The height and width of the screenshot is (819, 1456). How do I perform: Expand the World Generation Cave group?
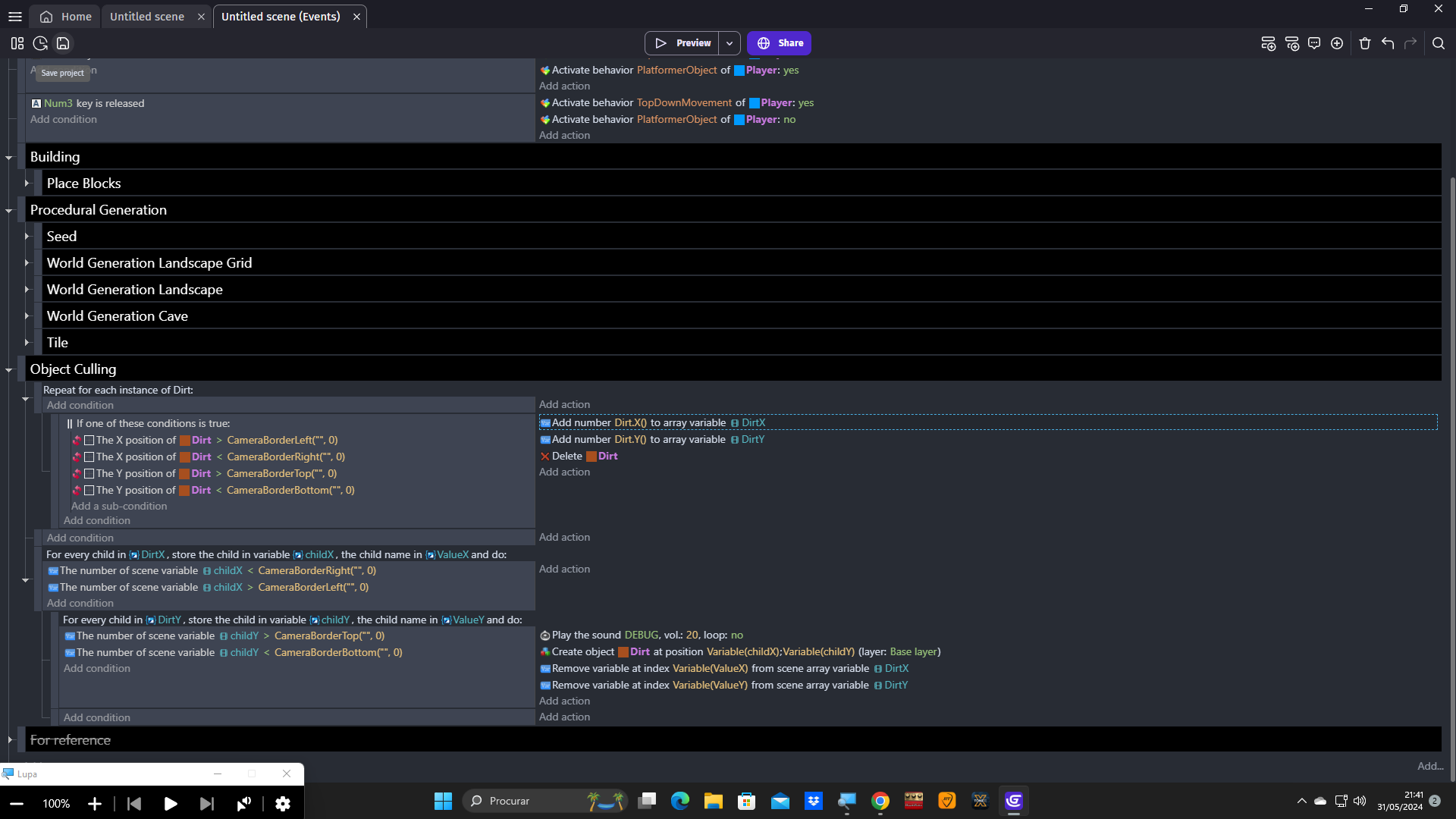click(x=27, y=315)
